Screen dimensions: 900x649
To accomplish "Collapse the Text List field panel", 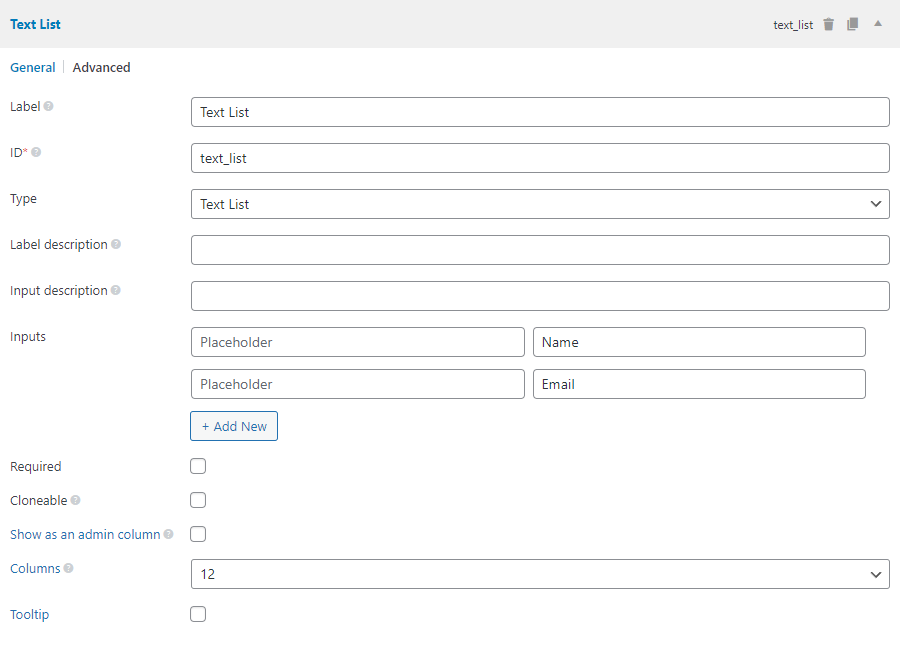I will point(878,24).
